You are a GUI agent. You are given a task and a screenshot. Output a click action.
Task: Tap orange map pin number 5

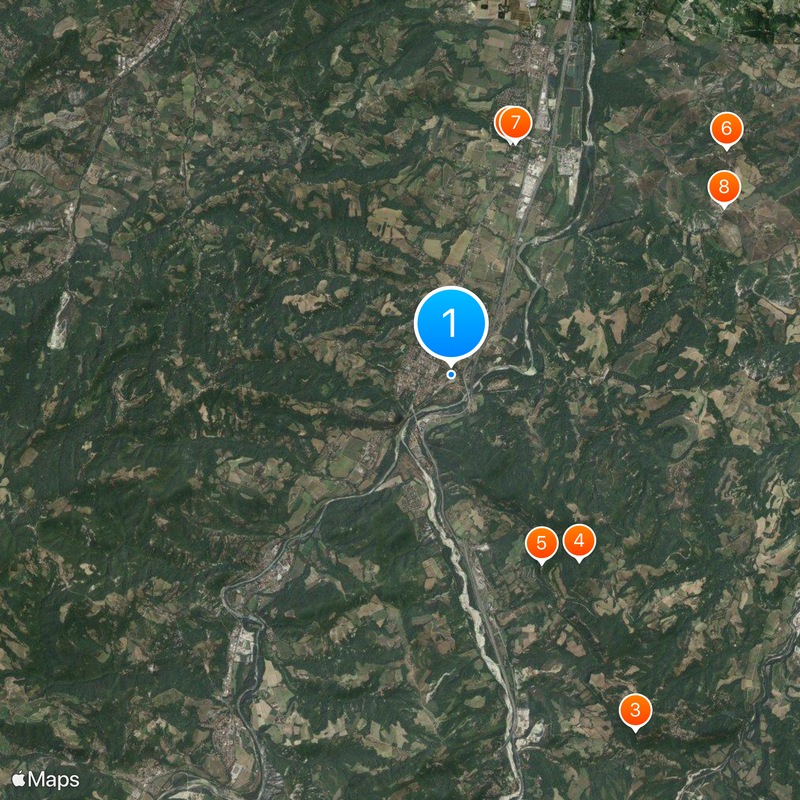point(541,543)
